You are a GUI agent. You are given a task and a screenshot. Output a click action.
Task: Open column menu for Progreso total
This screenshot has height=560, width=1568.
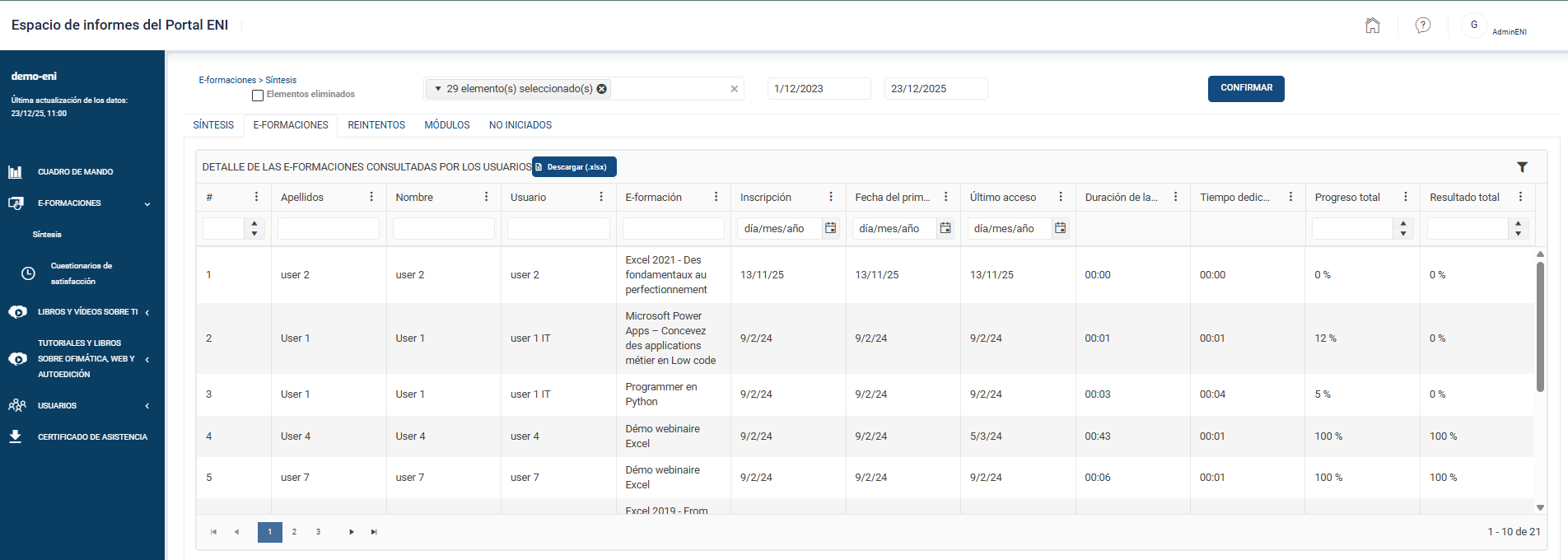click(1405, 197)
